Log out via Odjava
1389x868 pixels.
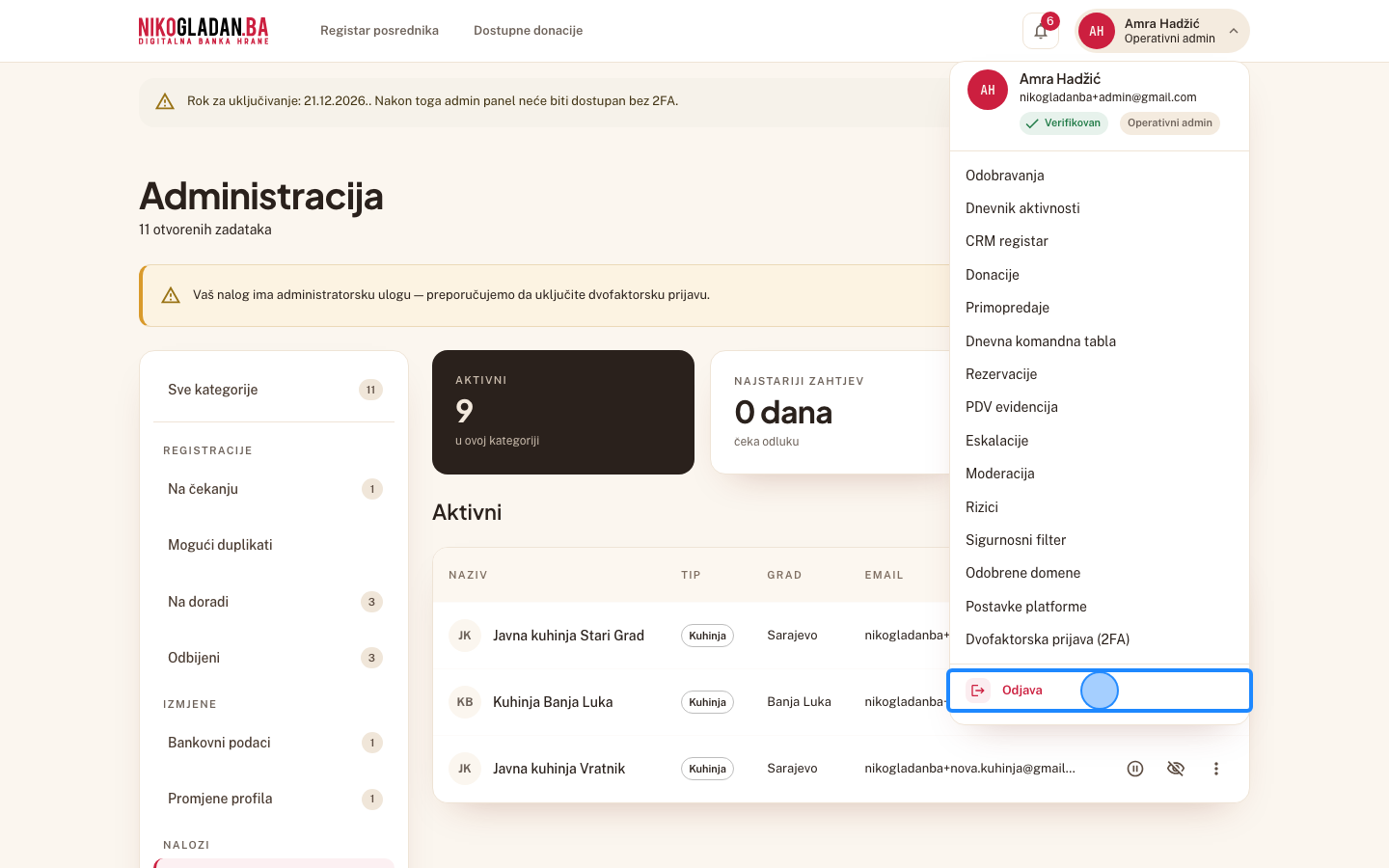point(1100,691)
